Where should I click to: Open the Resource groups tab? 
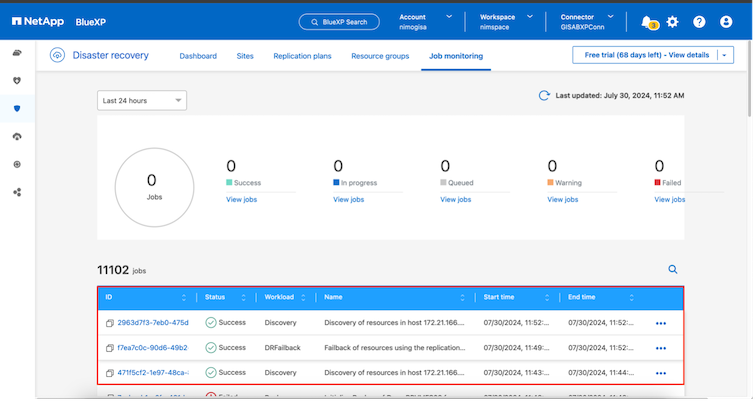point(380,56)
